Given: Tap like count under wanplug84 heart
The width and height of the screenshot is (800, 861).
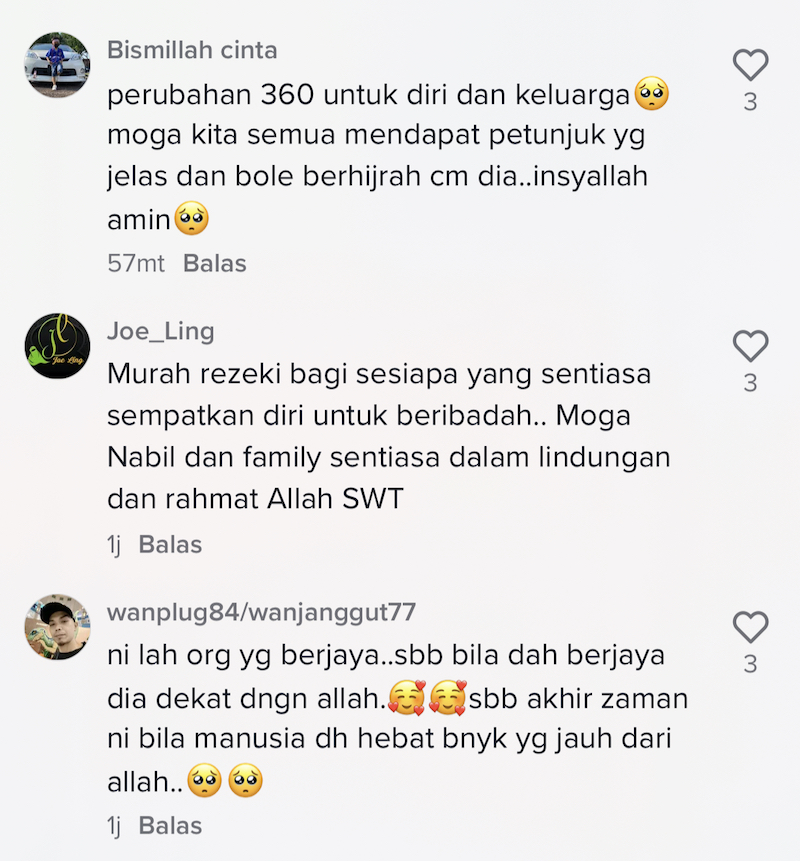Looking at the screenshot, I should 750,664.
